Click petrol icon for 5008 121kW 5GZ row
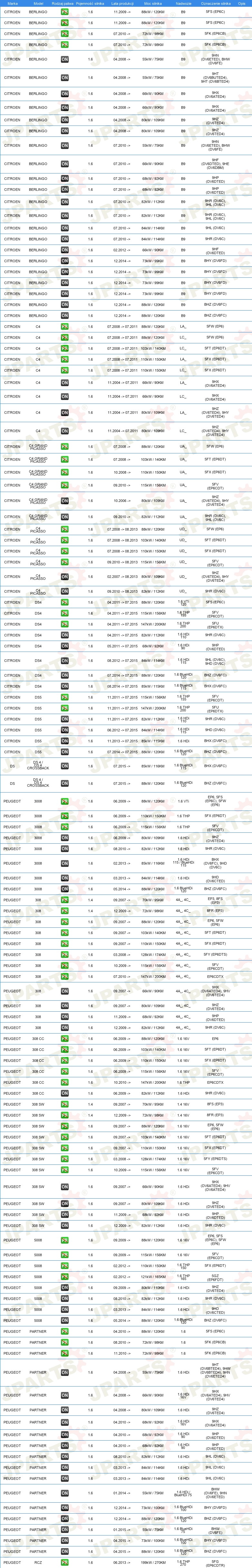 pos(65,1277)
